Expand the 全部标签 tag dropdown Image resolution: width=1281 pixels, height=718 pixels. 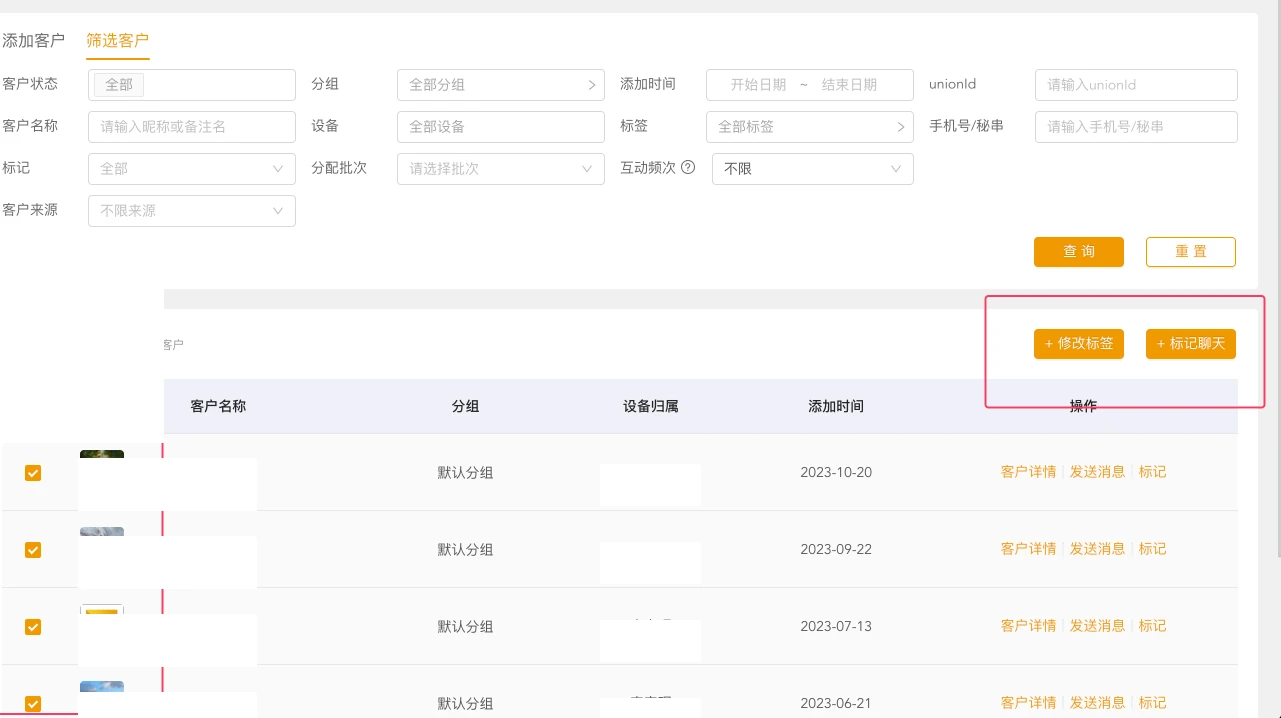(810, 127)
